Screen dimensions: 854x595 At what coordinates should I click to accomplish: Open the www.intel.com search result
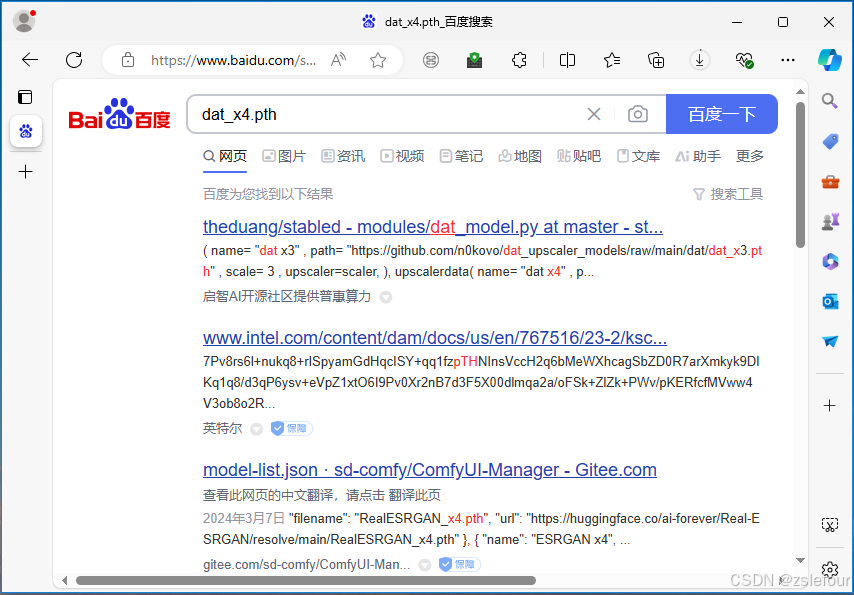pos(435,338)
